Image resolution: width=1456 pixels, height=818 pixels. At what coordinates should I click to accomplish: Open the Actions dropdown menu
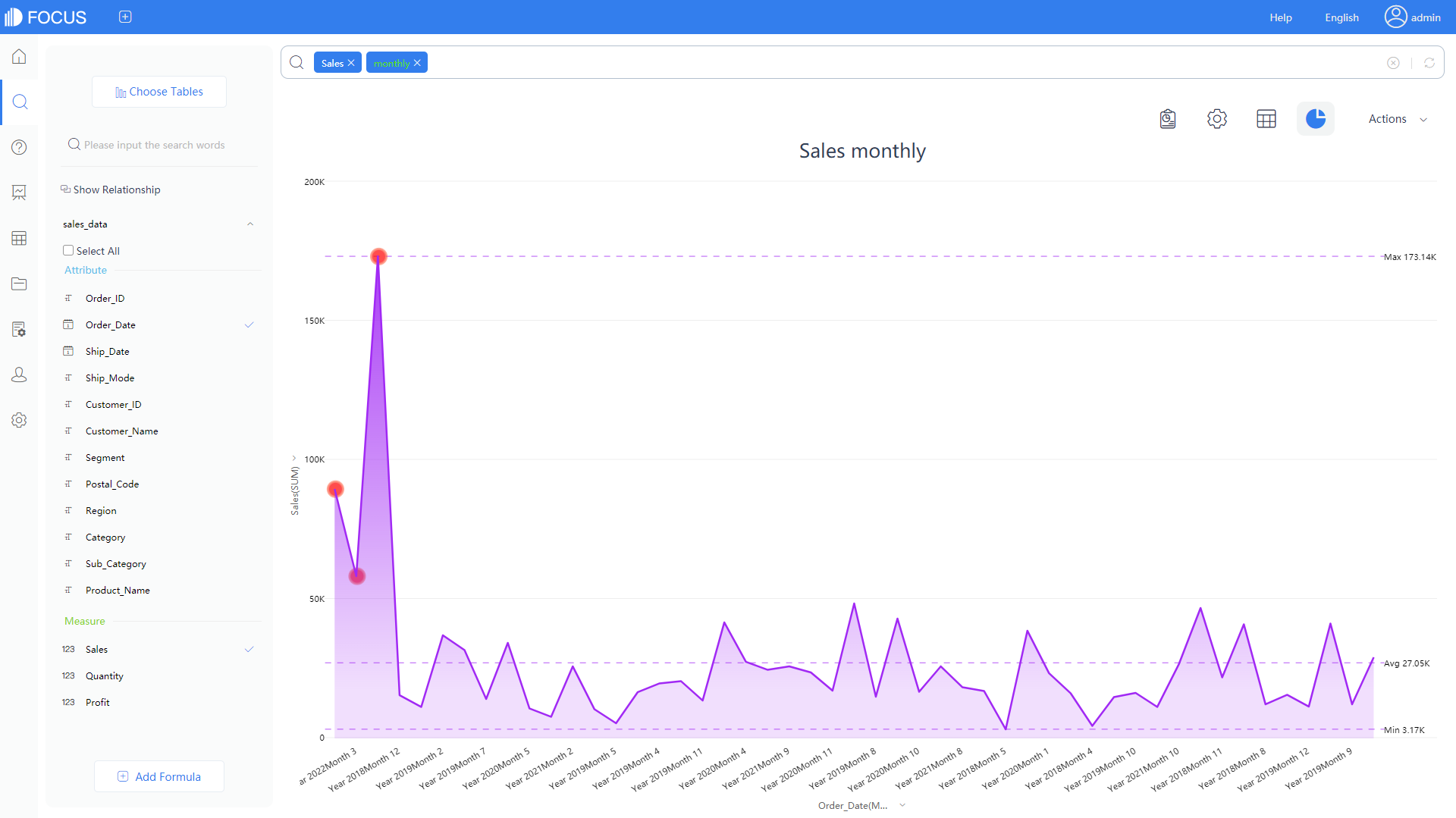point(1398,119)
